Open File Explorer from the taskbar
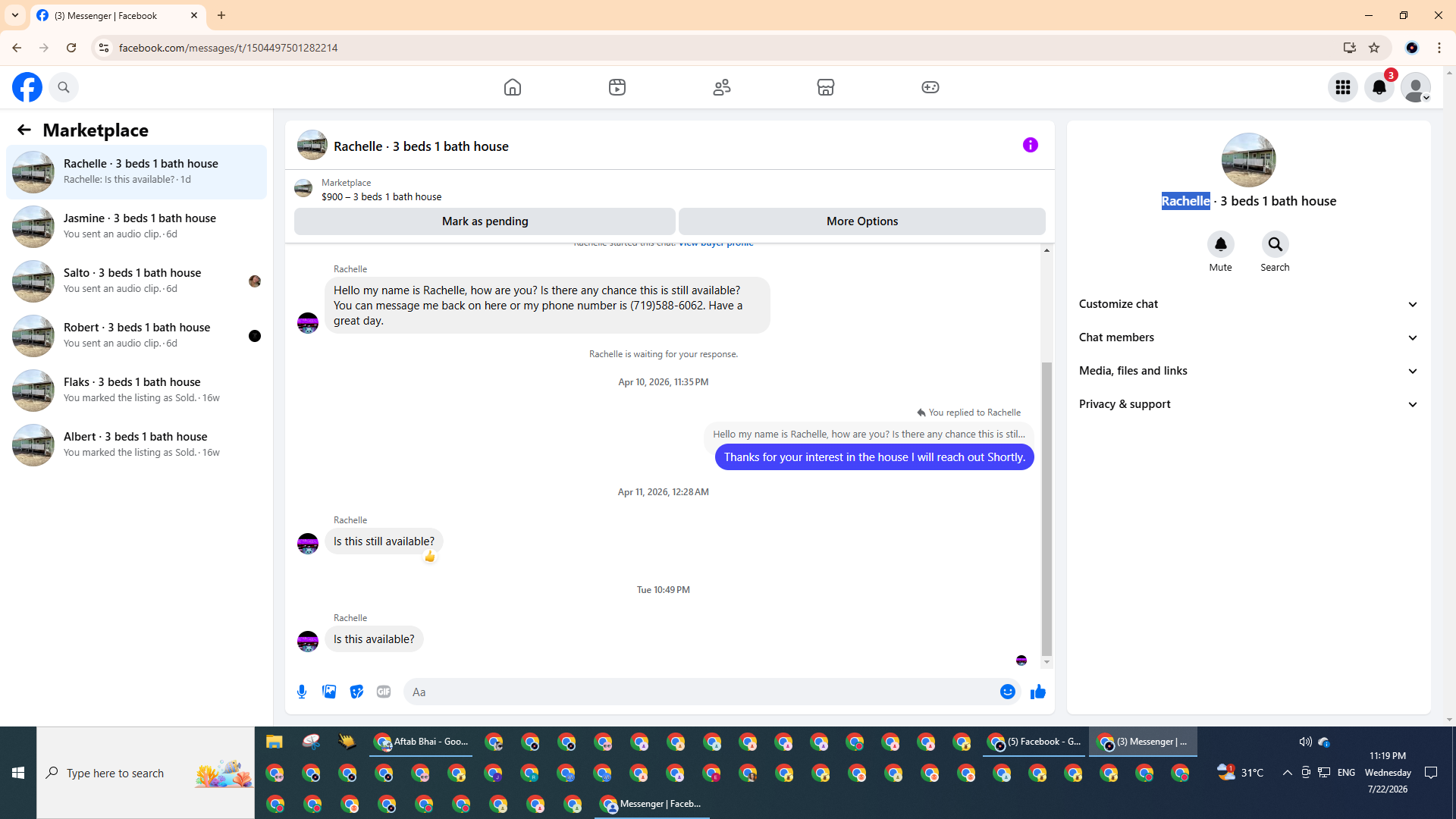The height and width of the screenshot is (819, 1456). click(x=275, y=742)
